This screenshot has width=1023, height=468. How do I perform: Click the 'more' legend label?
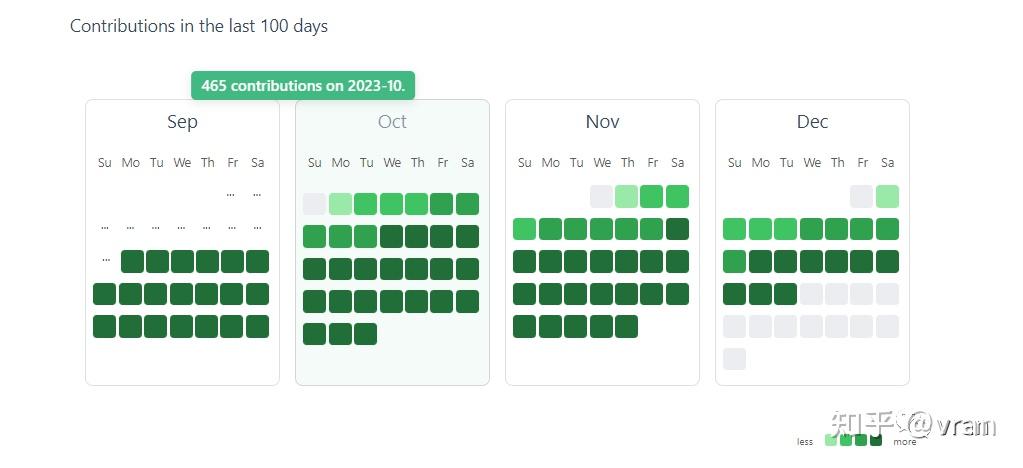[x=904, y=442]
